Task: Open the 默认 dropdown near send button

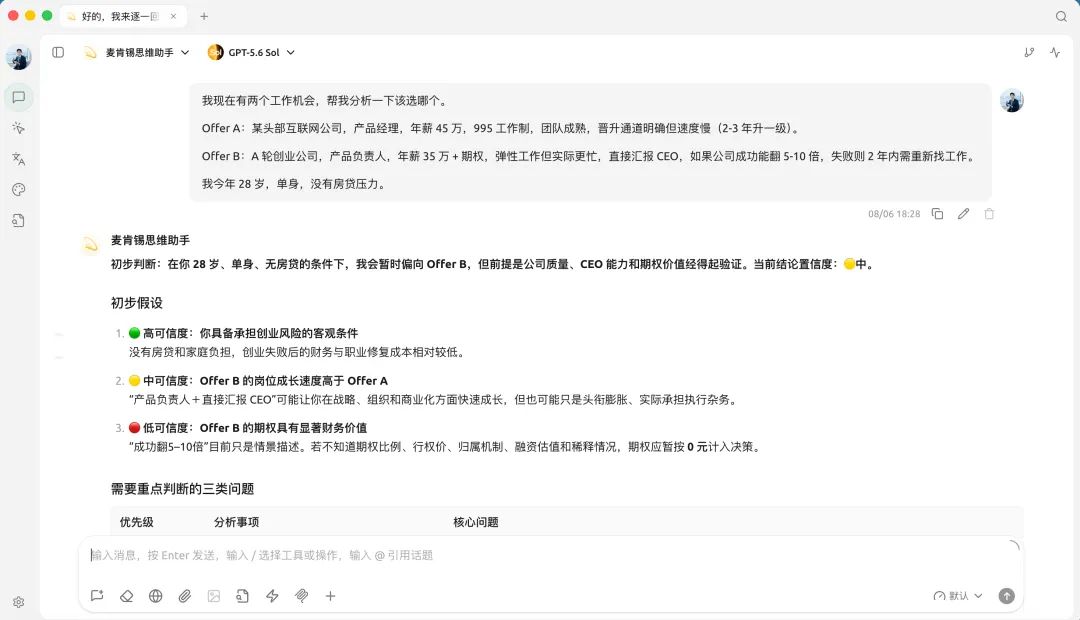Action: tap(958, 596)
